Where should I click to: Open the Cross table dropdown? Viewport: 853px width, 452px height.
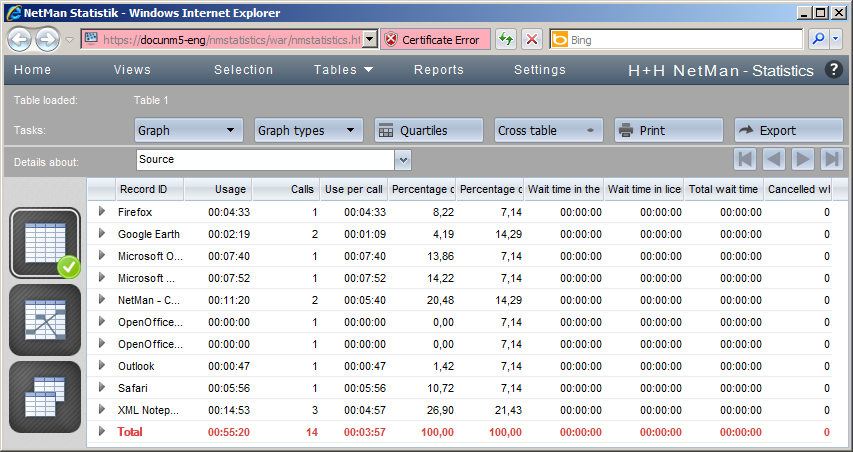tap(549, 130)
